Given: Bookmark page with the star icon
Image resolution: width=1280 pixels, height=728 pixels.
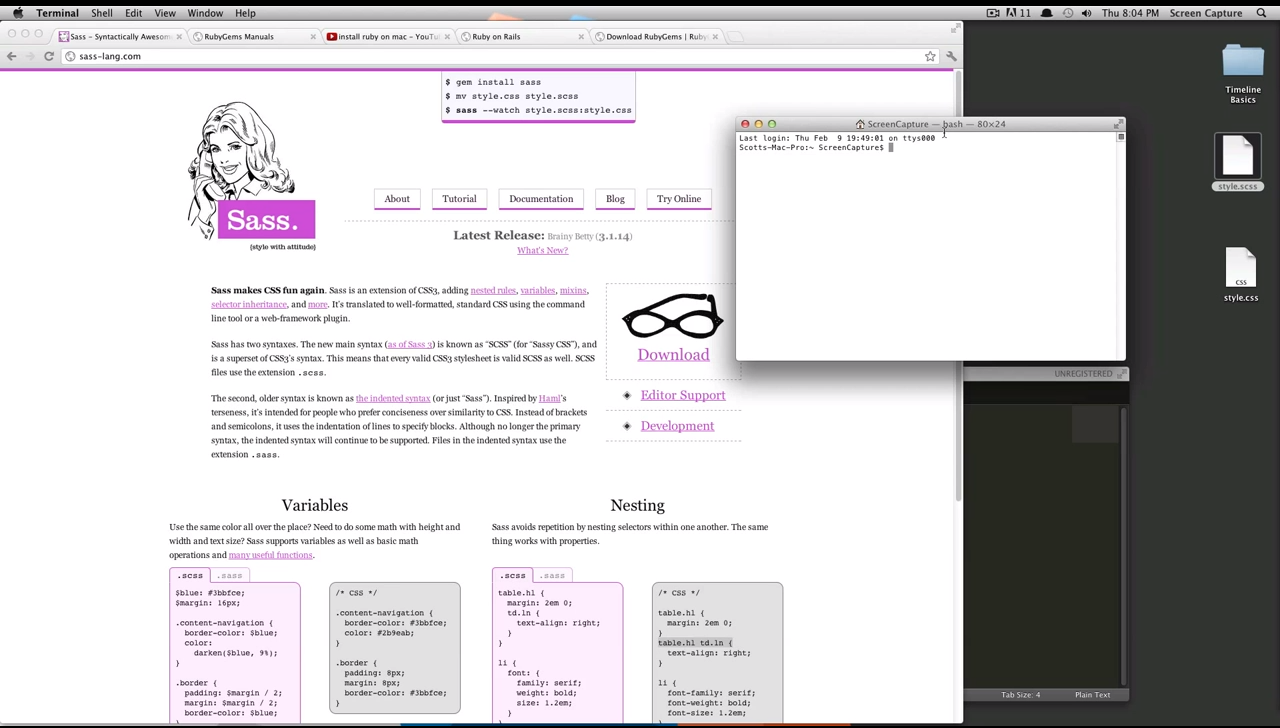Looking at the screenshot, I should [930, 57].
